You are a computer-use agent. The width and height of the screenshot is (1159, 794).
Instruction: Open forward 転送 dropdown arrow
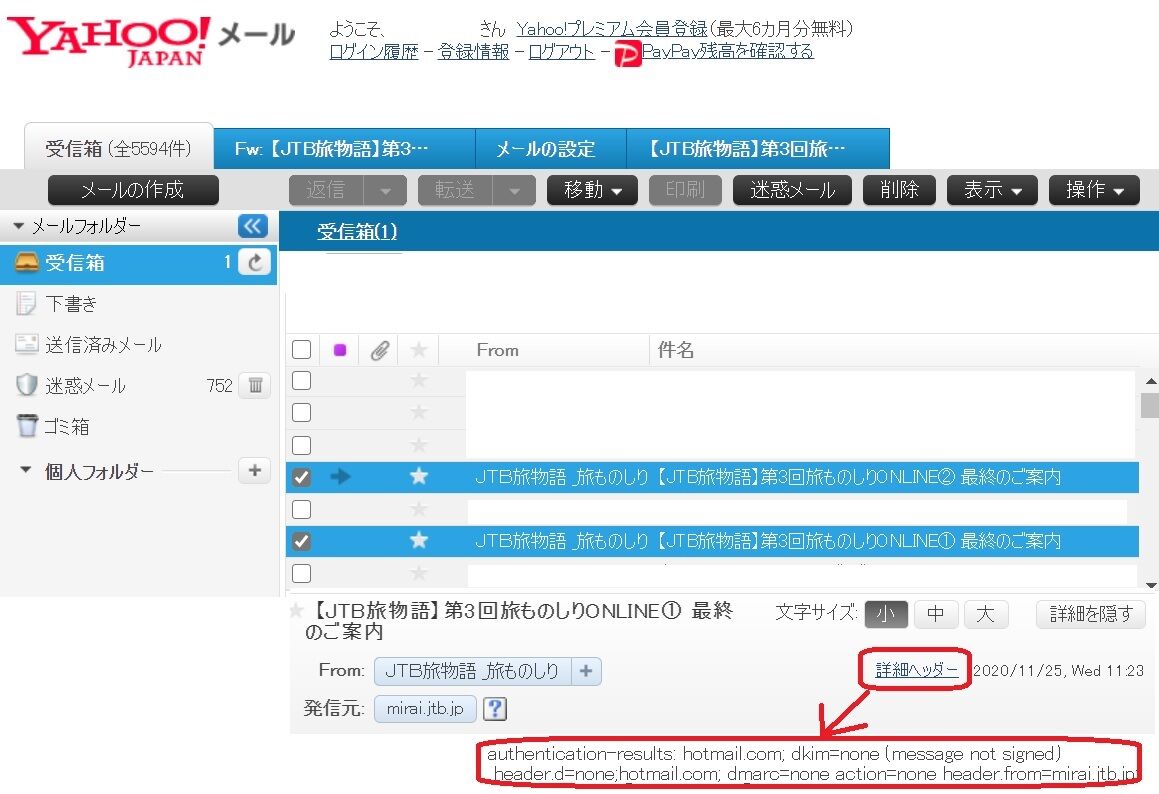coord(514,191)
